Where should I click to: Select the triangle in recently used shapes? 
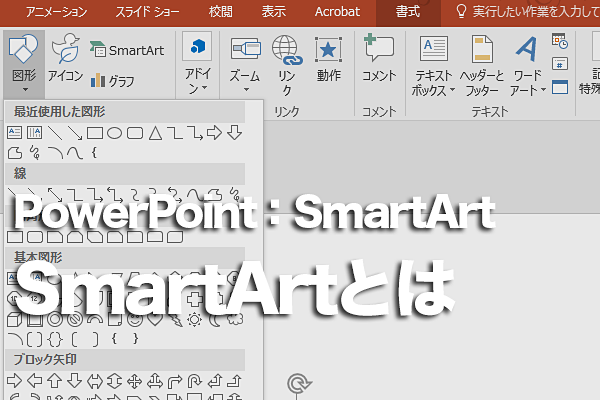click(155, 133)
